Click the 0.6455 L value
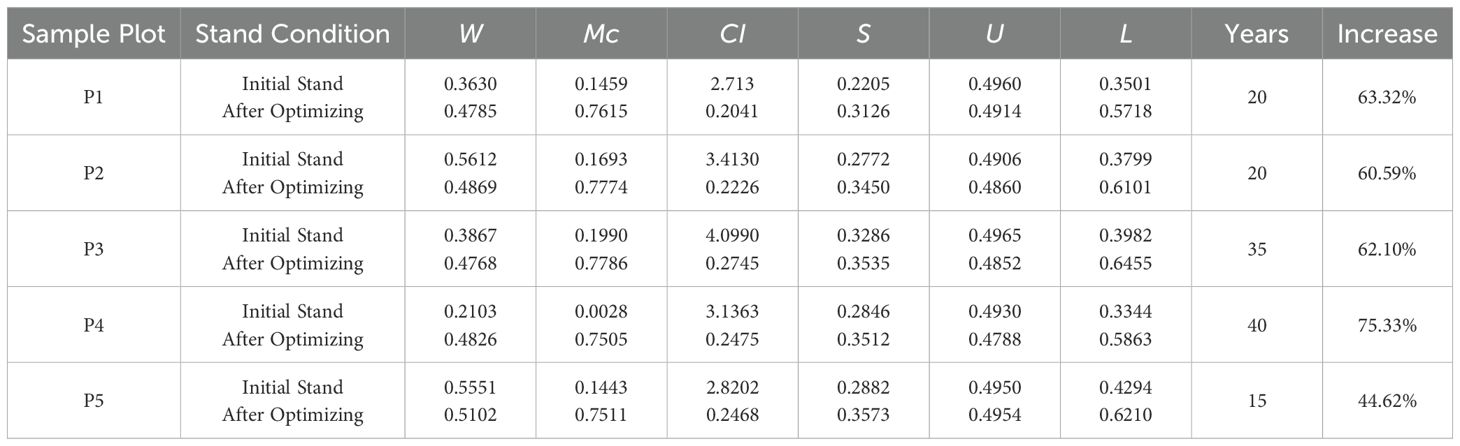 pyautogui.click(x=1126, y=263)
